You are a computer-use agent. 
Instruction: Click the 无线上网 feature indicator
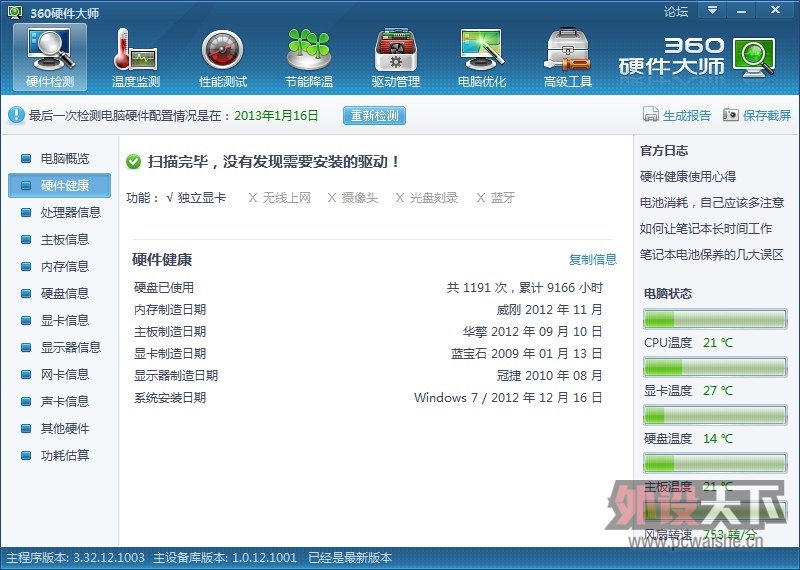point(280,197)
